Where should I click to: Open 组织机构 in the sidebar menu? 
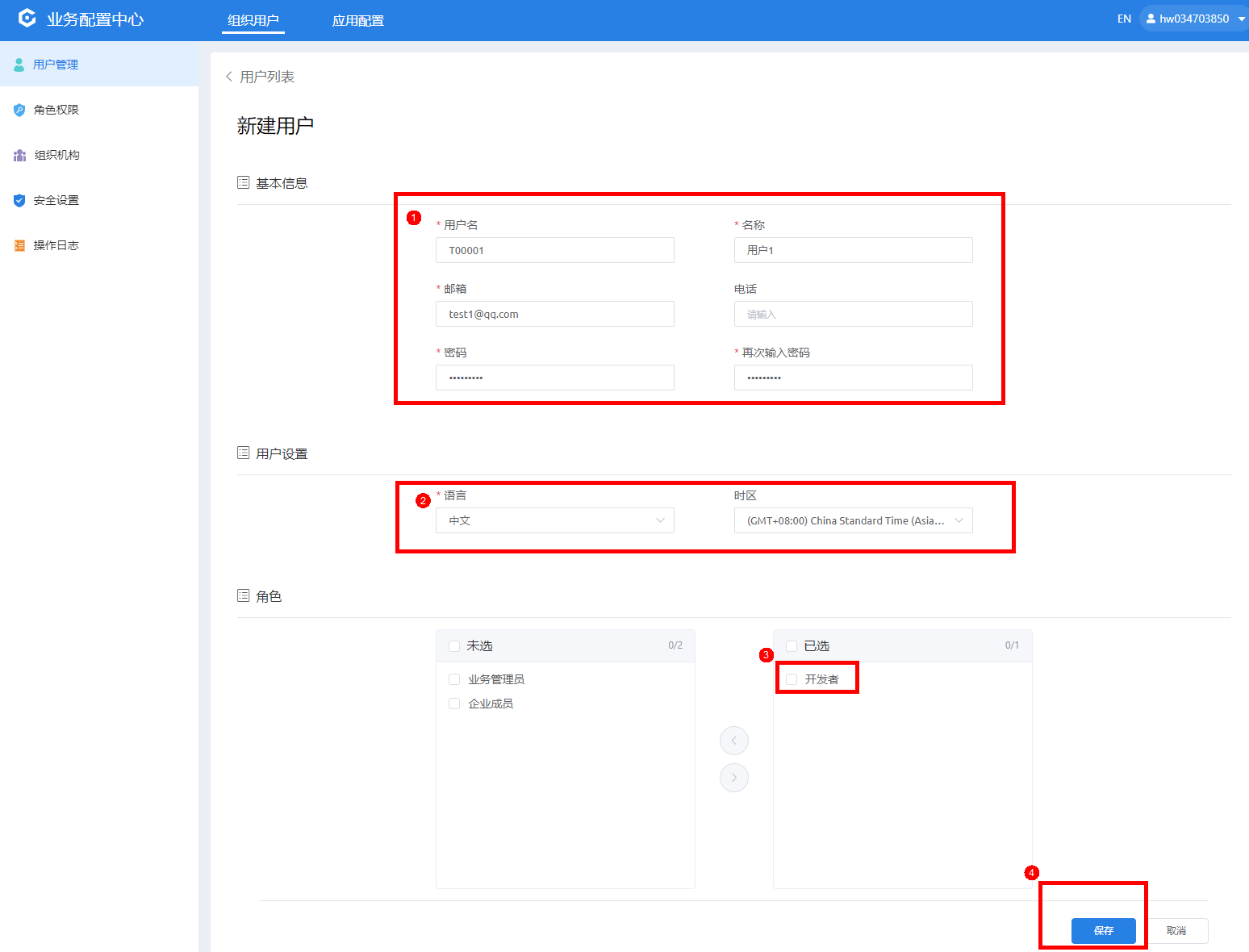[99, 155]
